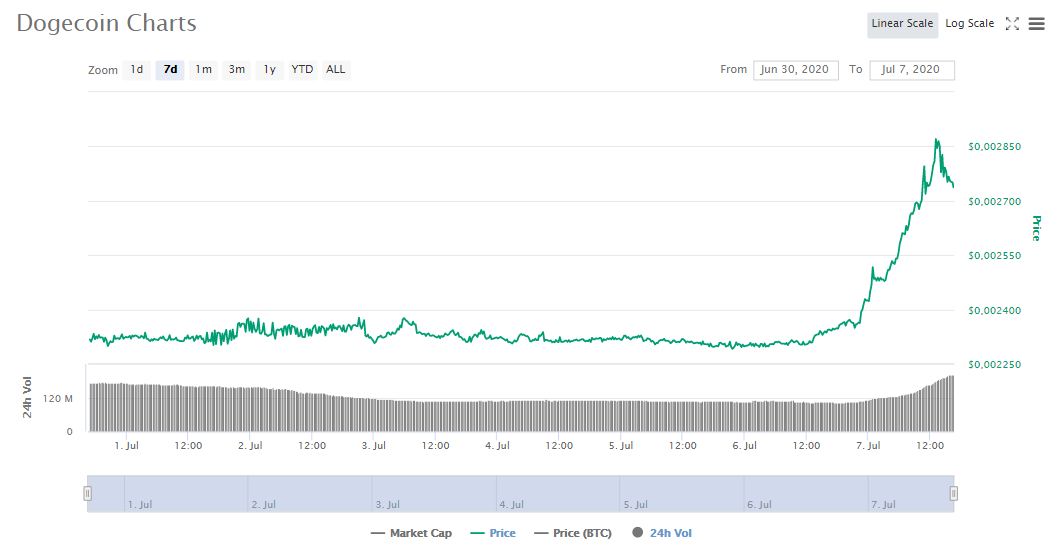The image size is (1060, 546).
Task: Toggle Price (BTC) series in legend
Action: coord(573,533)
